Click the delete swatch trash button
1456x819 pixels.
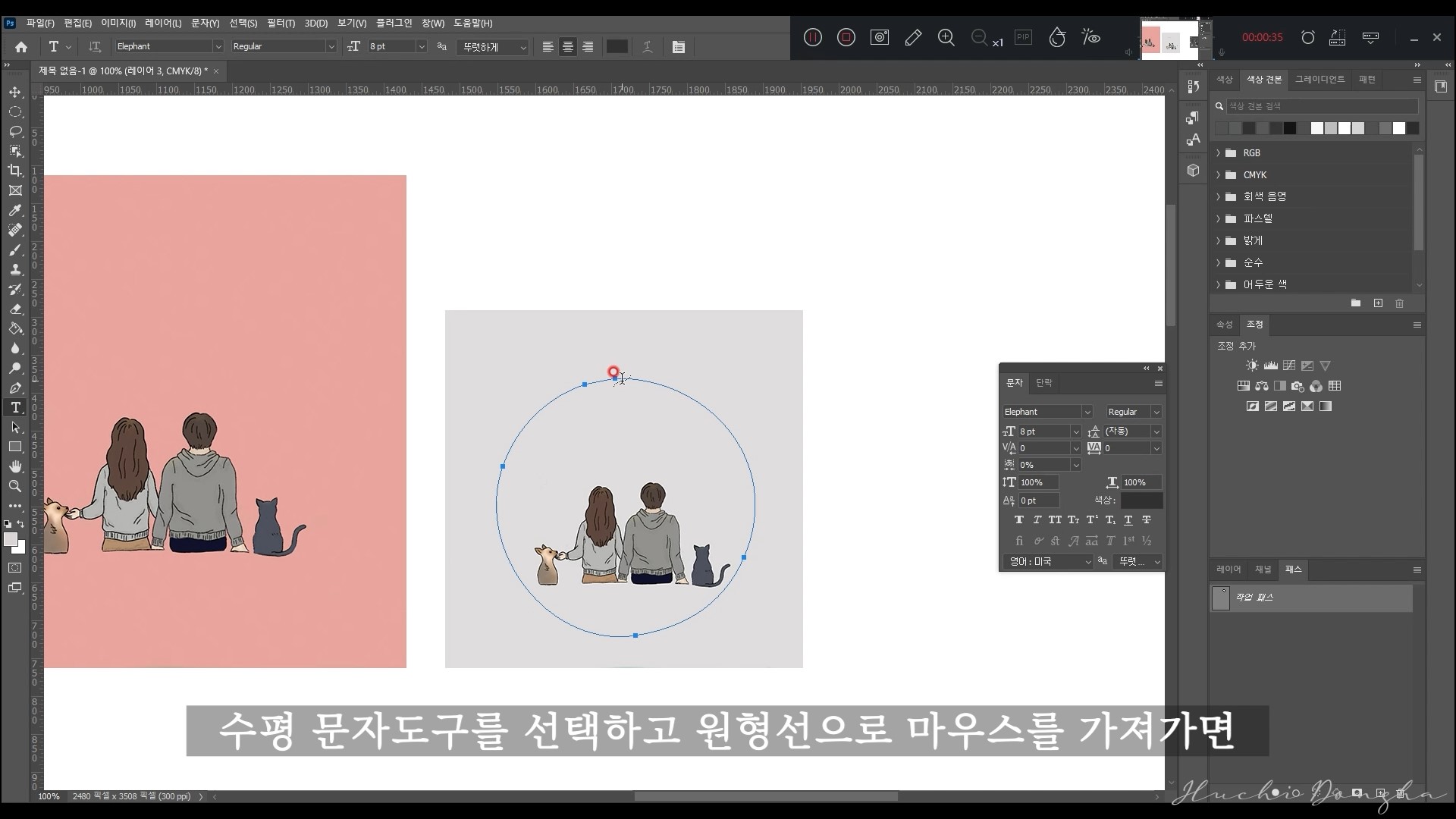tap(1400, 303)
